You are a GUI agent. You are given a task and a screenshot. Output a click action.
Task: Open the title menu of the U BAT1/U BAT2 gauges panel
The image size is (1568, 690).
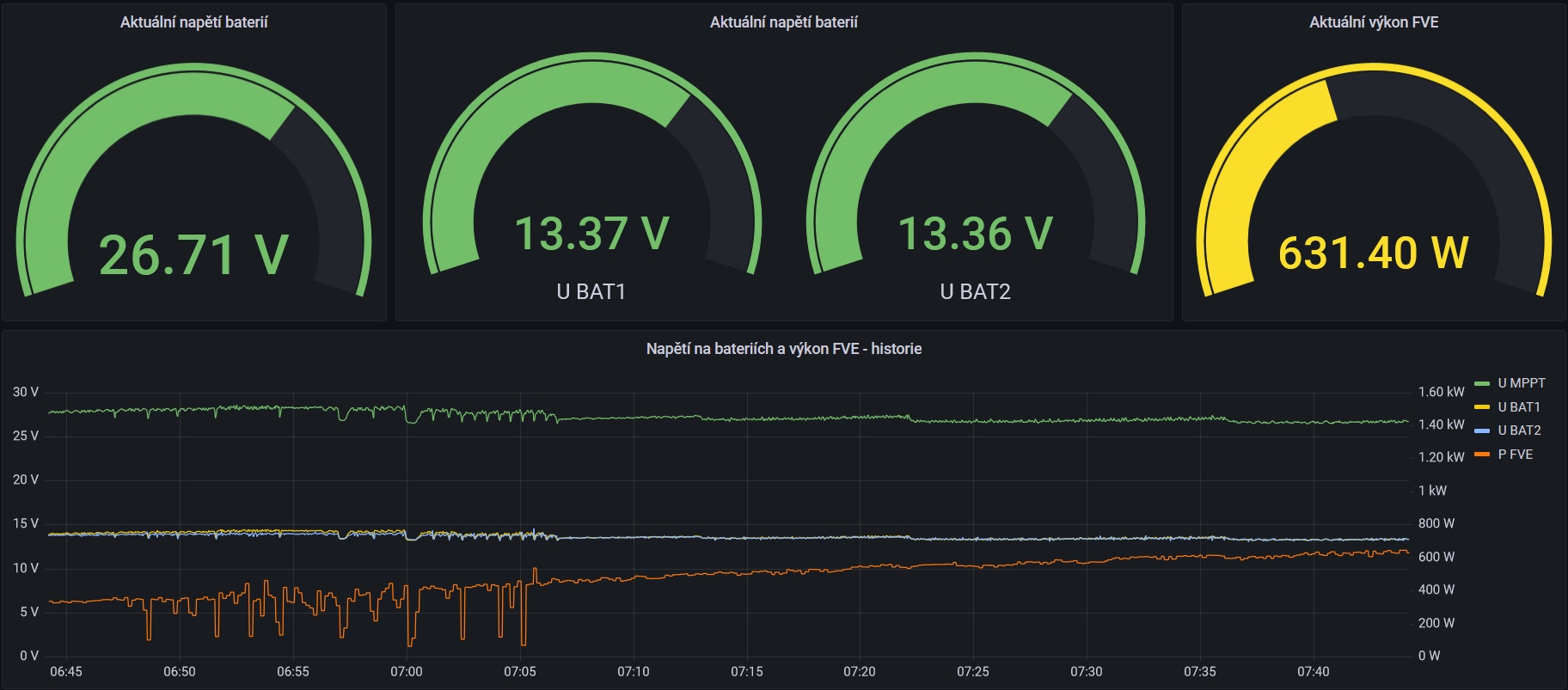click(784, 22)
